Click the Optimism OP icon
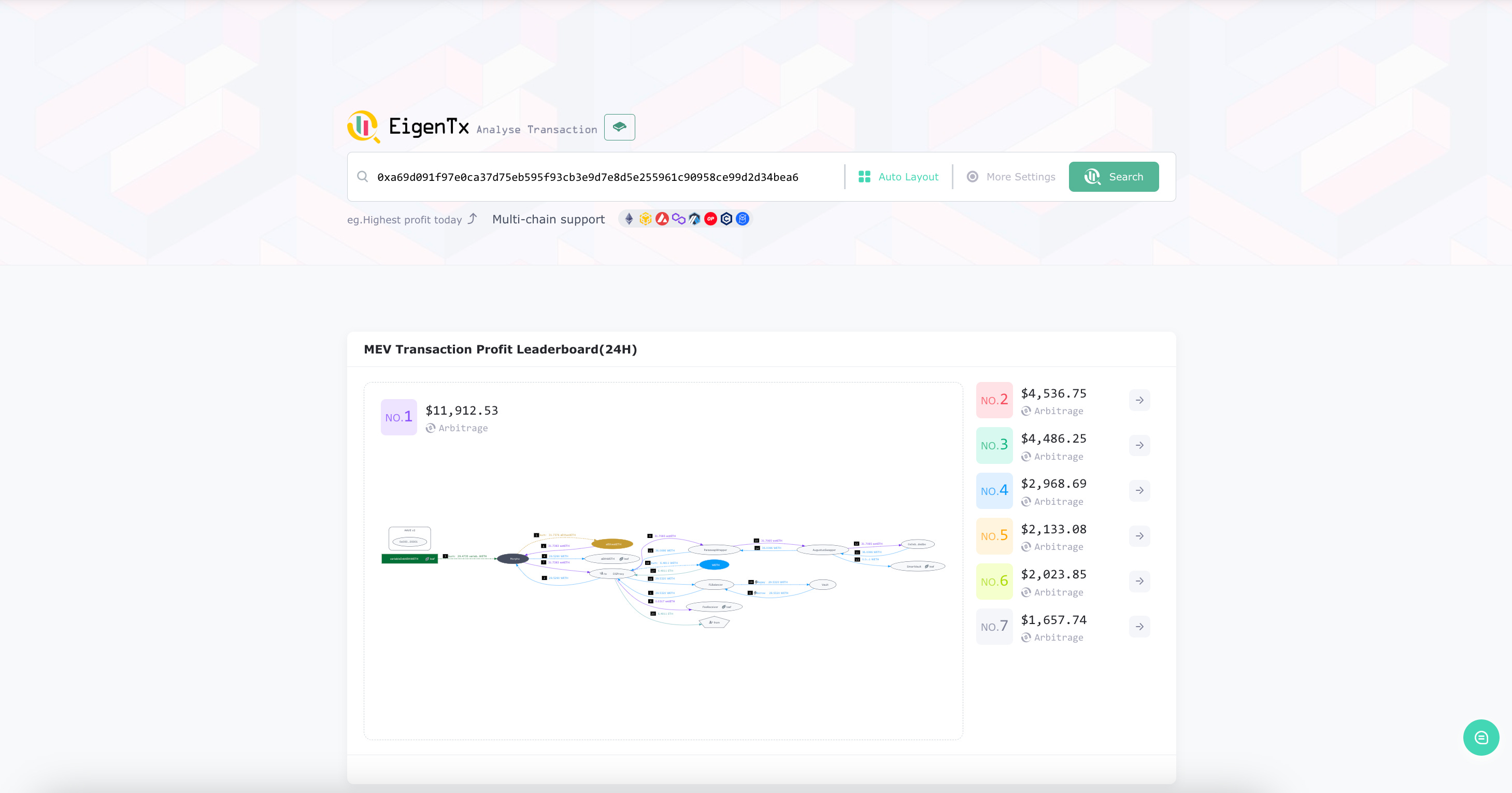 pos(710,219)
